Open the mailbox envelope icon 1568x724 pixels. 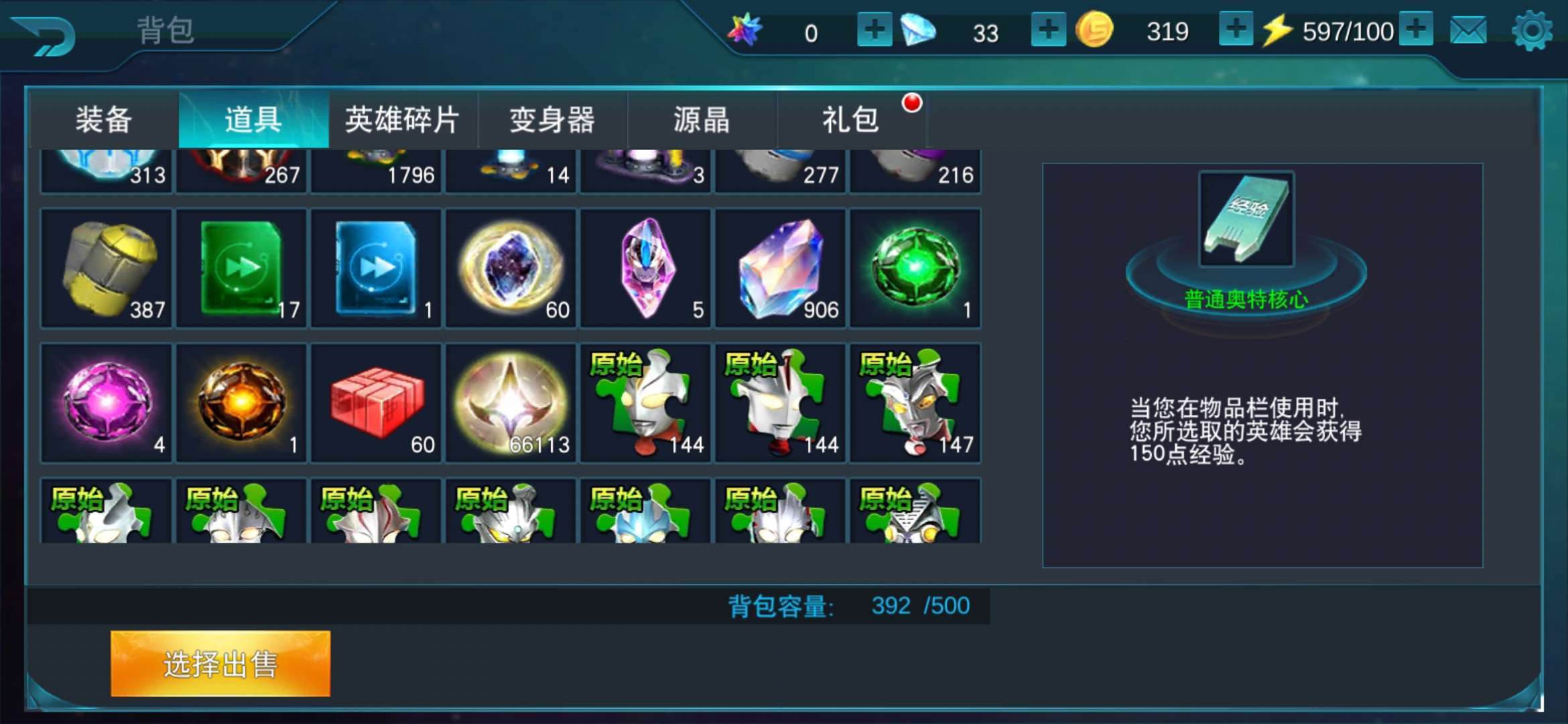(x=1468, y=31)
